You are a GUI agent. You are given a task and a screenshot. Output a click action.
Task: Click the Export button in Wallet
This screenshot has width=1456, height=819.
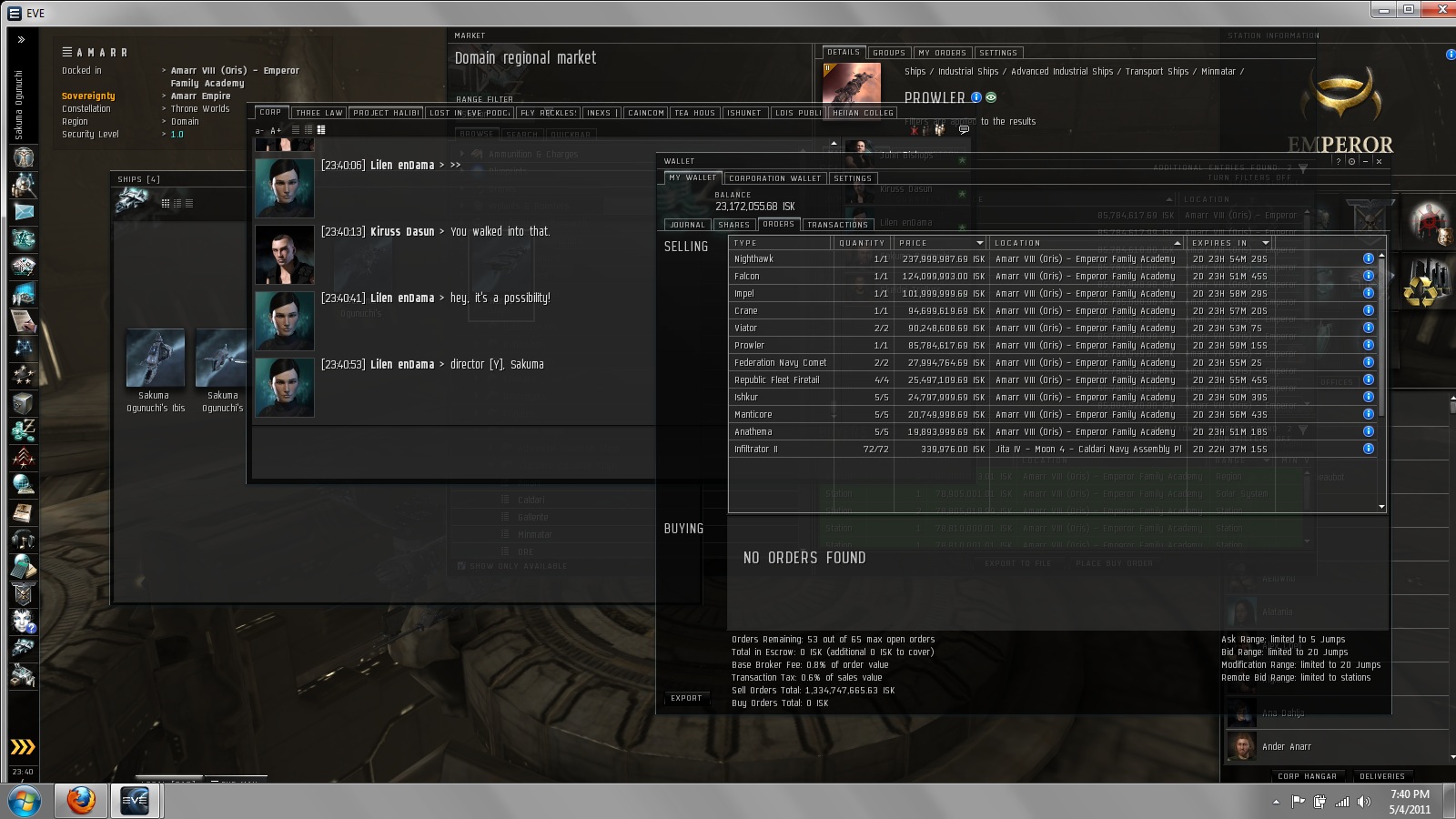tap(686, 698)
